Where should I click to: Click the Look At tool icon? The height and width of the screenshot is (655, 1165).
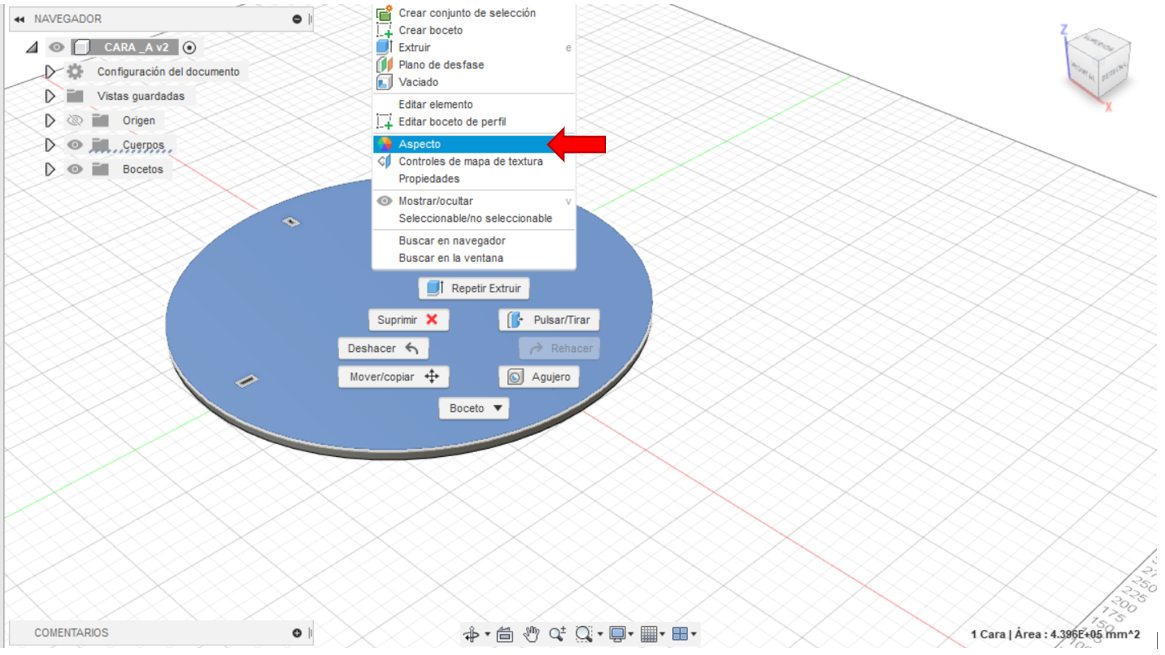click(x=504, y=634)
